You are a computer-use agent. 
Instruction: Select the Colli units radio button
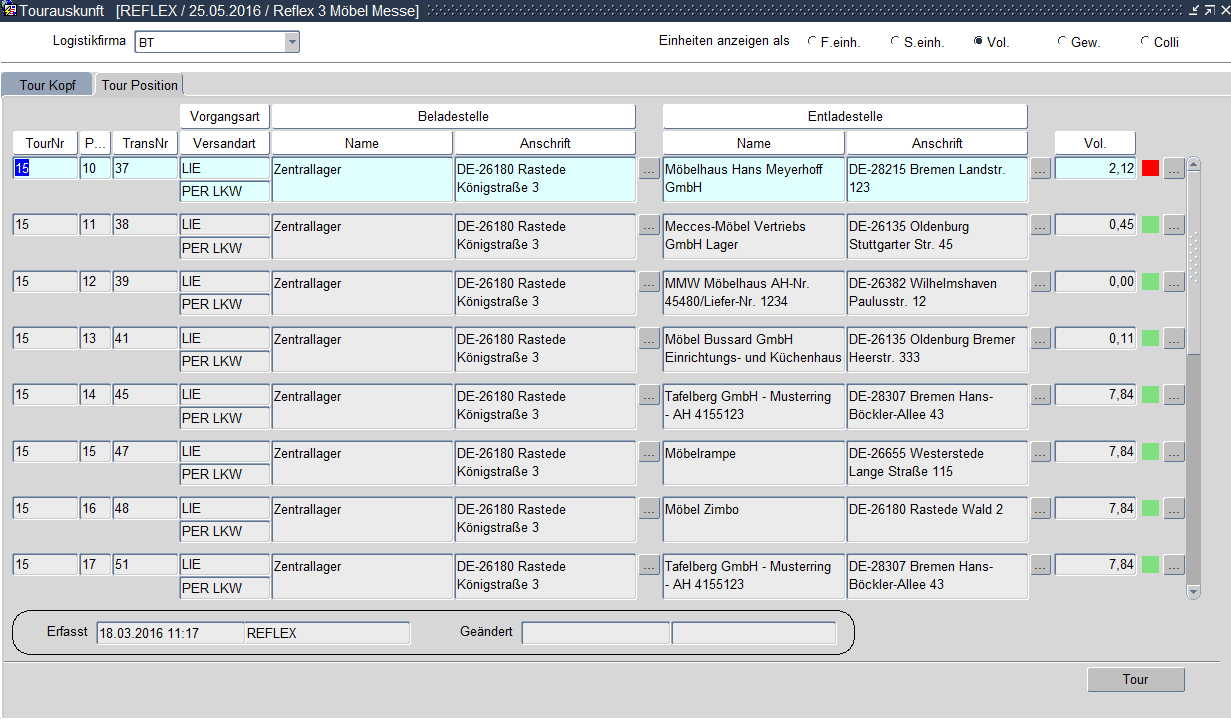click(x=1145, y=42)
